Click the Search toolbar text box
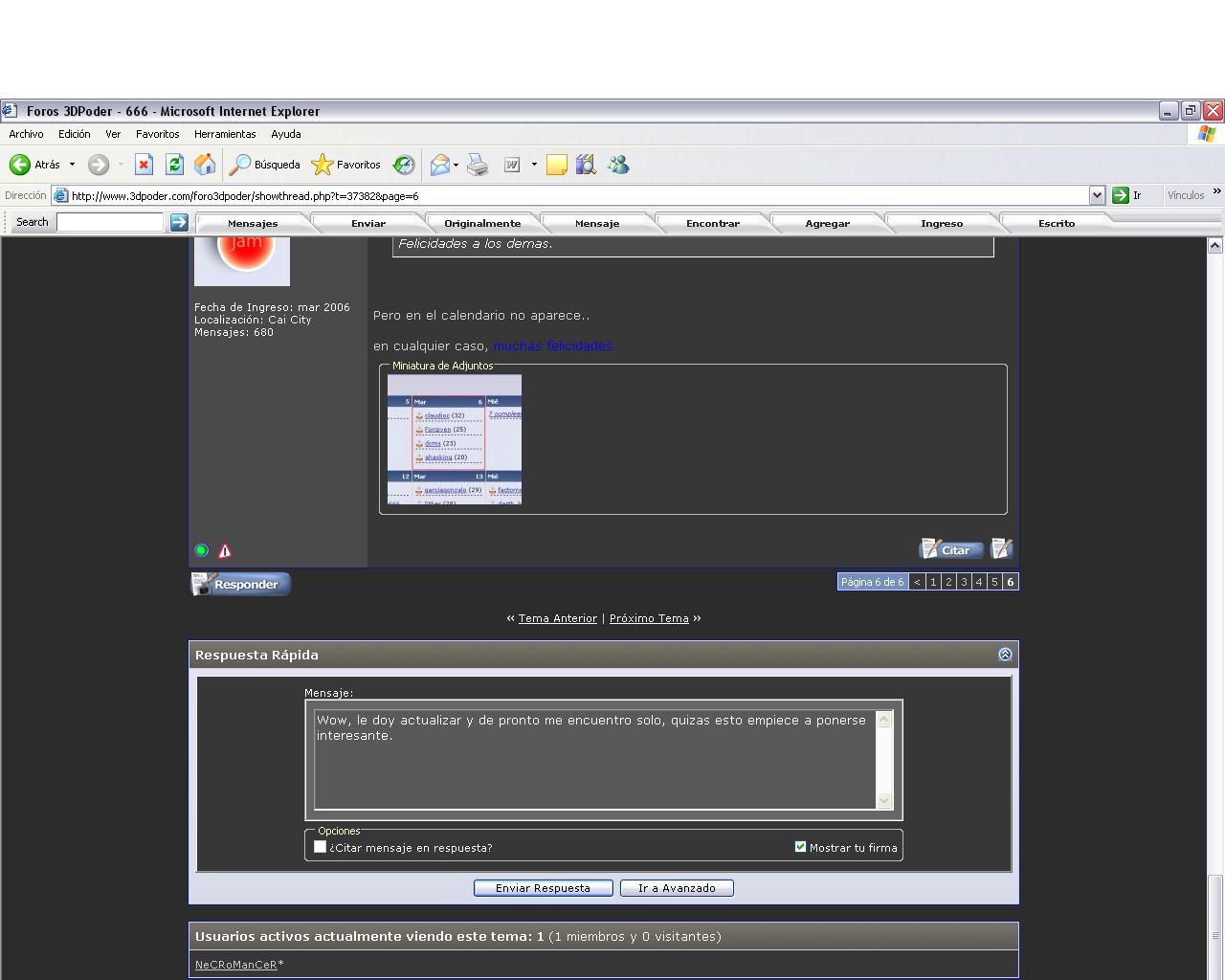Viewport: 1225px width, 980px height. 110,222
